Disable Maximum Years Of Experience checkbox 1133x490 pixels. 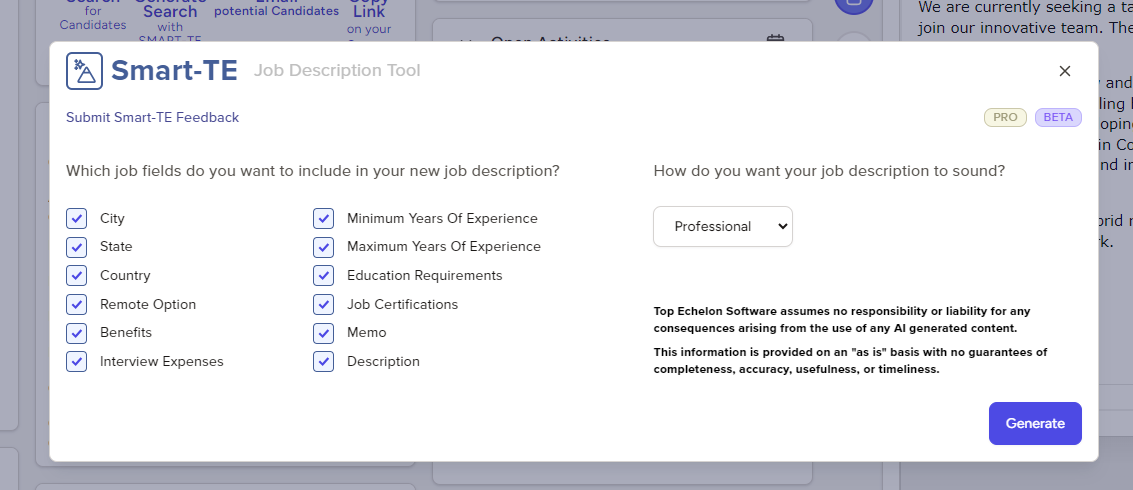pyautogui.click(x=323, y=247)
